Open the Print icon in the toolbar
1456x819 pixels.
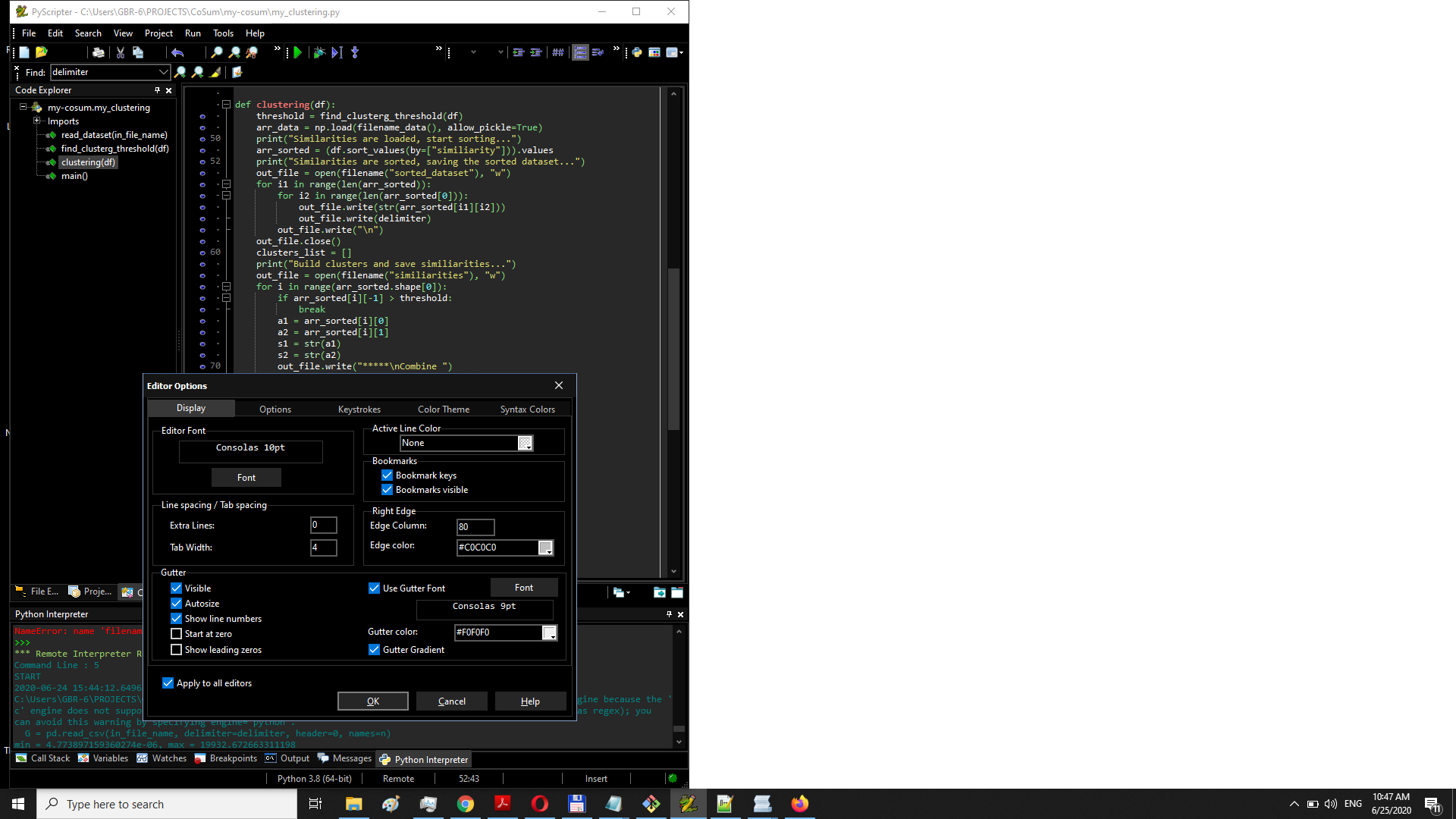pos(98,52)
